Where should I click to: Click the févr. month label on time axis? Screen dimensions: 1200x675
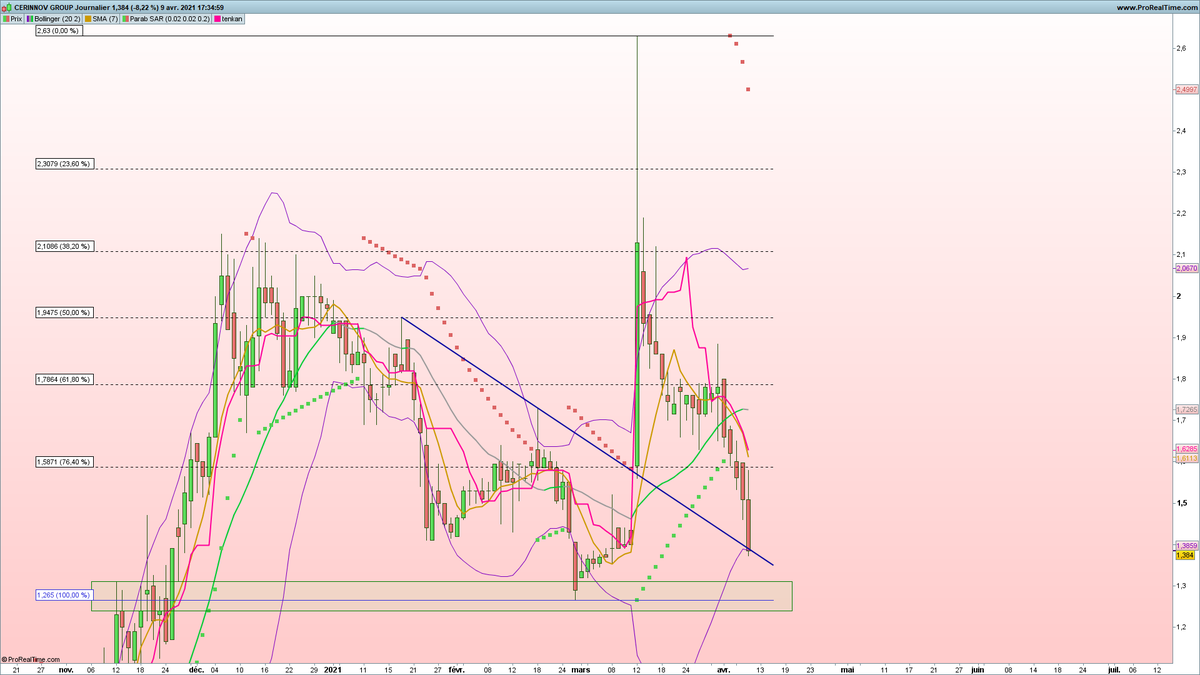pyautogui.click(x=457, y=668)
